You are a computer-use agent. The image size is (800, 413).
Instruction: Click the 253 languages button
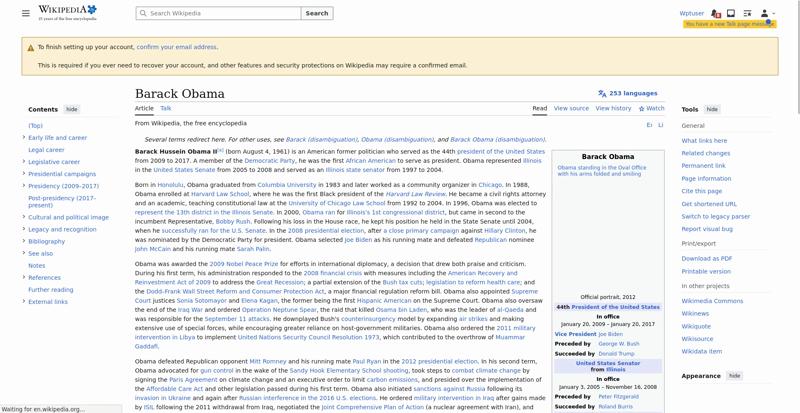click(x=628, y=93)
